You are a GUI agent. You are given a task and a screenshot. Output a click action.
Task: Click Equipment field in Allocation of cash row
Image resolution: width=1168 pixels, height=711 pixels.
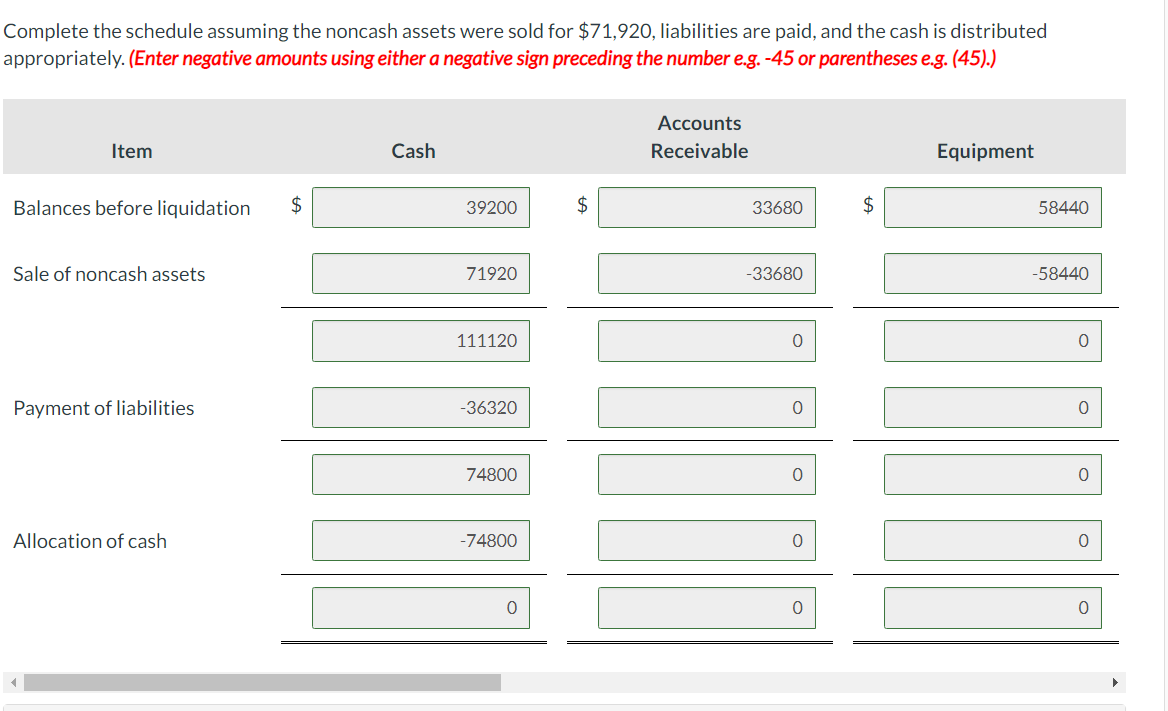point(992,540)
